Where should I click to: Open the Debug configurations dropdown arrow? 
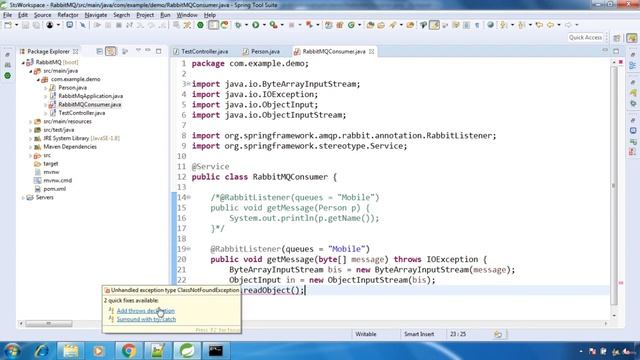coord(246,25)
